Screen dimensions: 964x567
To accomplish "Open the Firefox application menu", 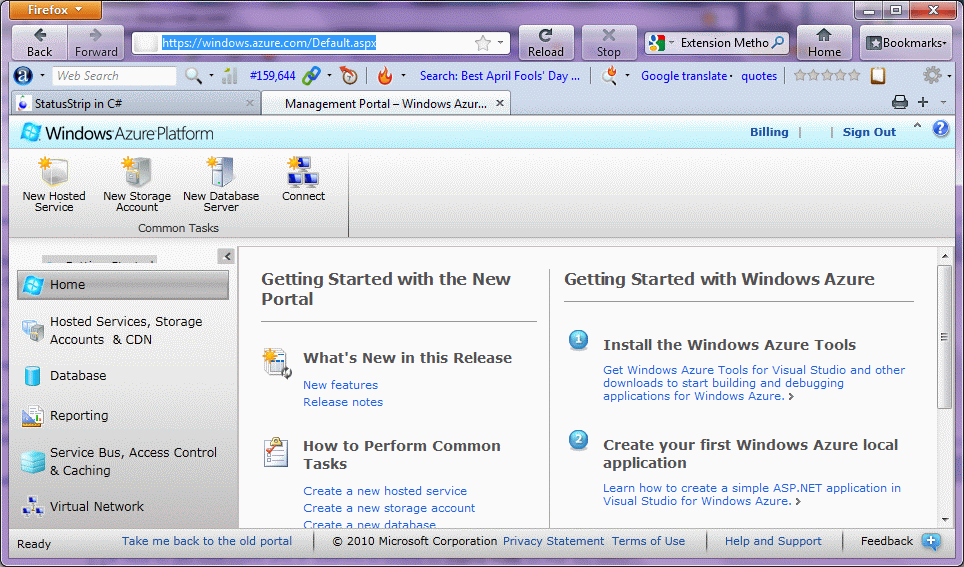I will coord(55,10).
